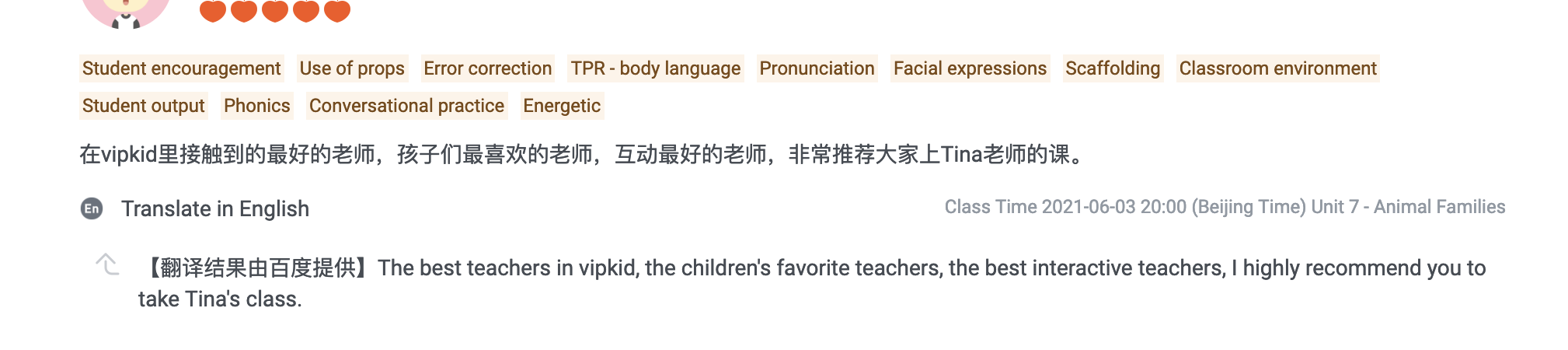Select the Phonics tag
The image size is (1568, 350).
pos(256,106)
